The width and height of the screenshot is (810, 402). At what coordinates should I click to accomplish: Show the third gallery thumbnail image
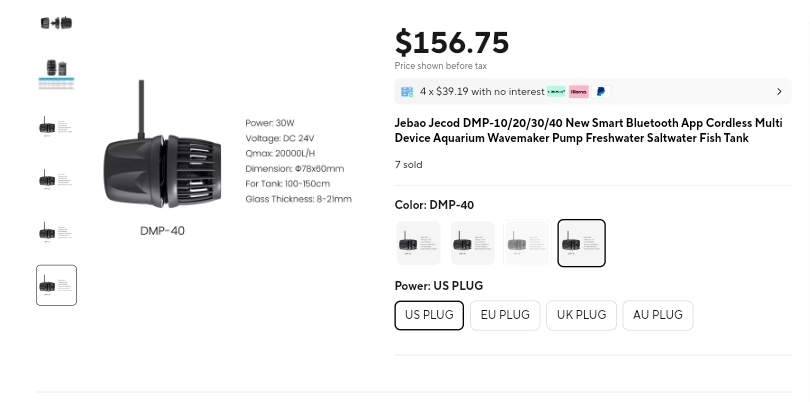tap(56, 127)
